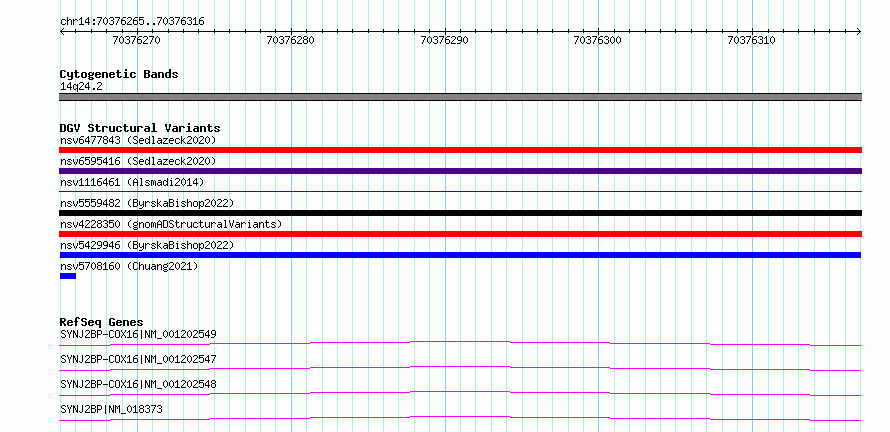Click the blue bar of nsv5429946
The image size is (890, 432).
[x=460, y=255]
